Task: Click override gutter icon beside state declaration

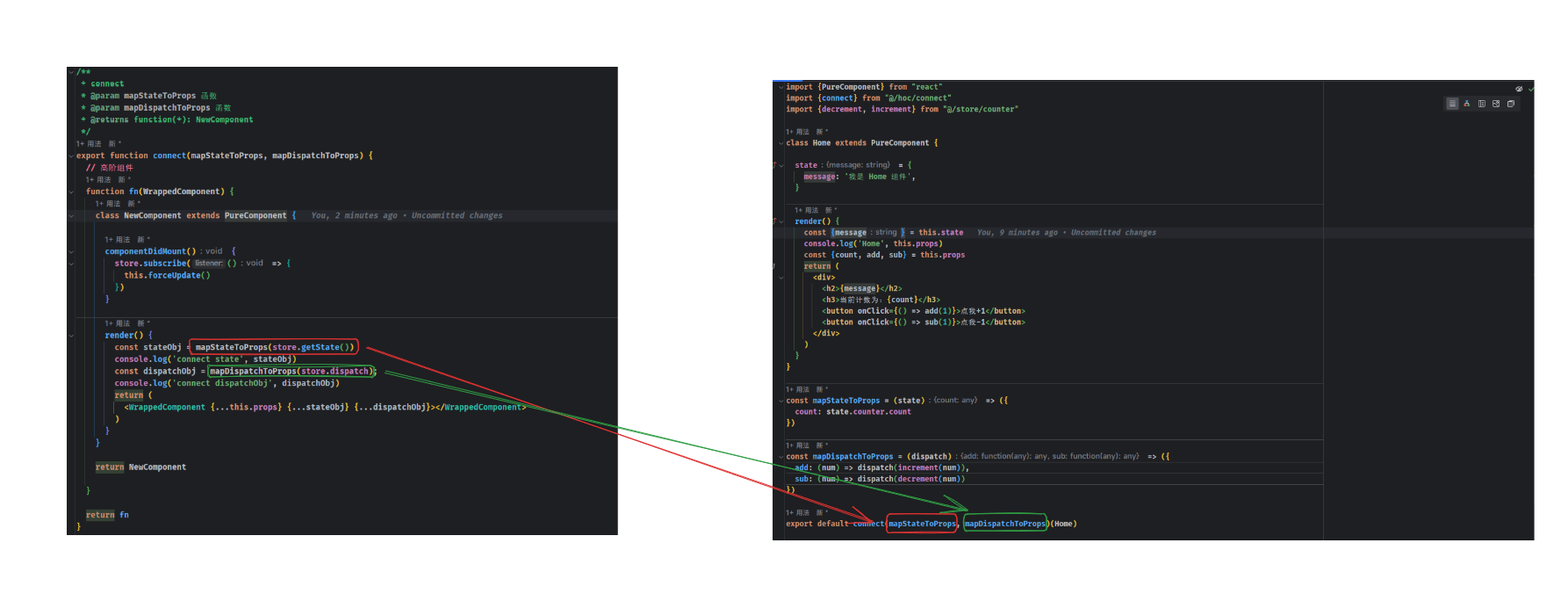Action: 774,165
